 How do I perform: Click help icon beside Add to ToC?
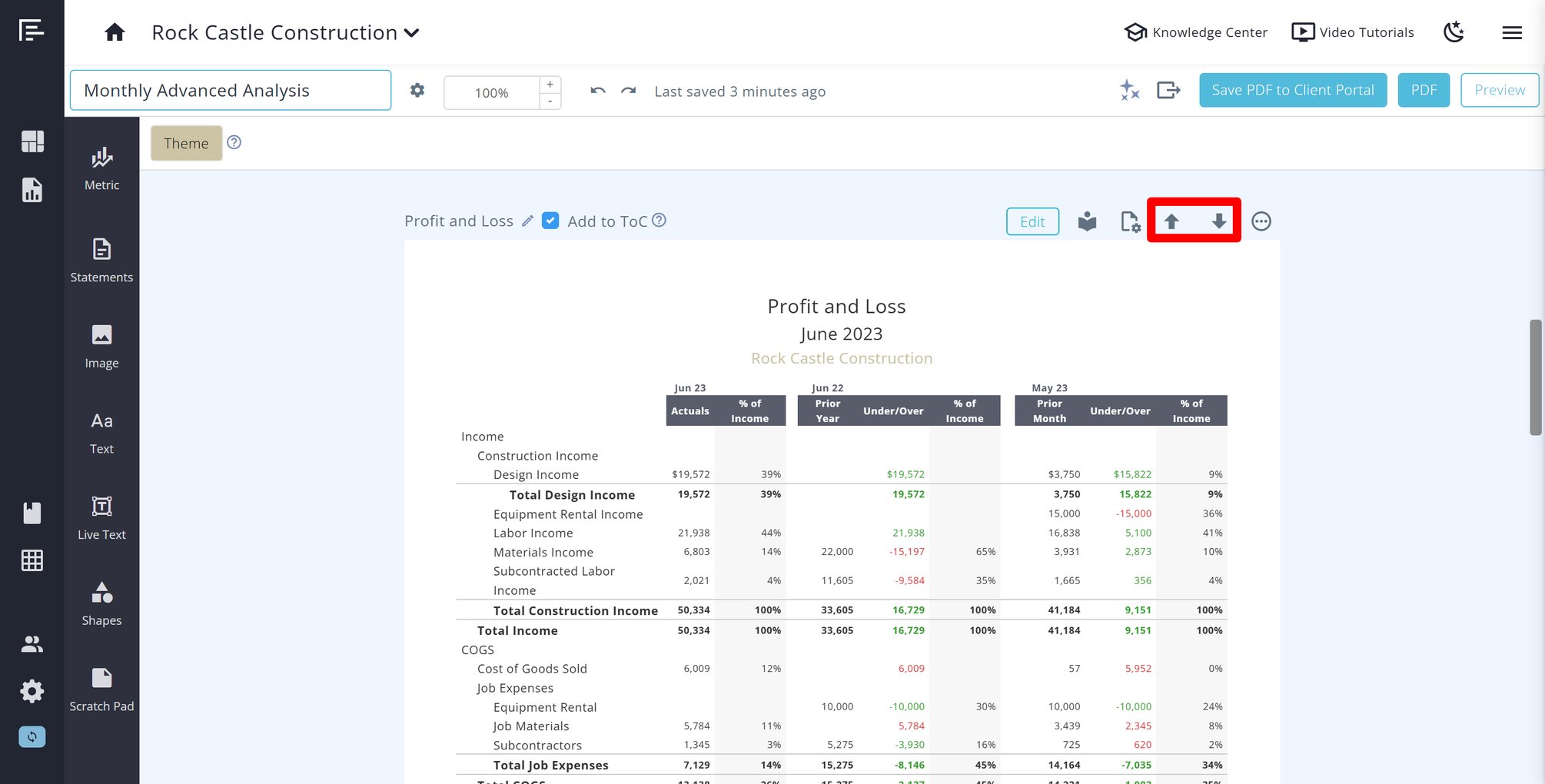coord(659,220)
